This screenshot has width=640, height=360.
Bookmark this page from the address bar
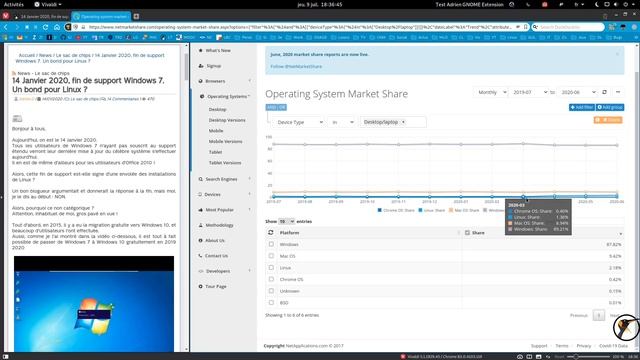tap(526, 27)
